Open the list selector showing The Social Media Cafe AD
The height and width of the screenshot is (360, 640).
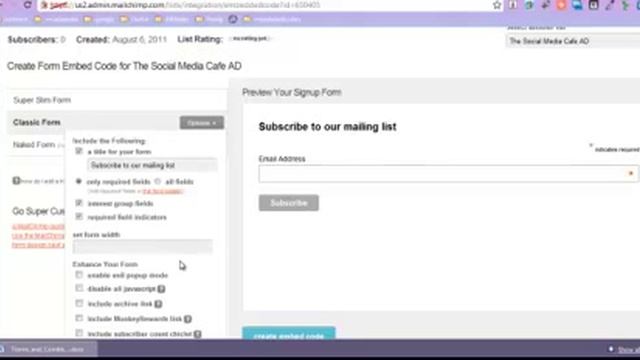pyautogui.click(x=573, y=41)
